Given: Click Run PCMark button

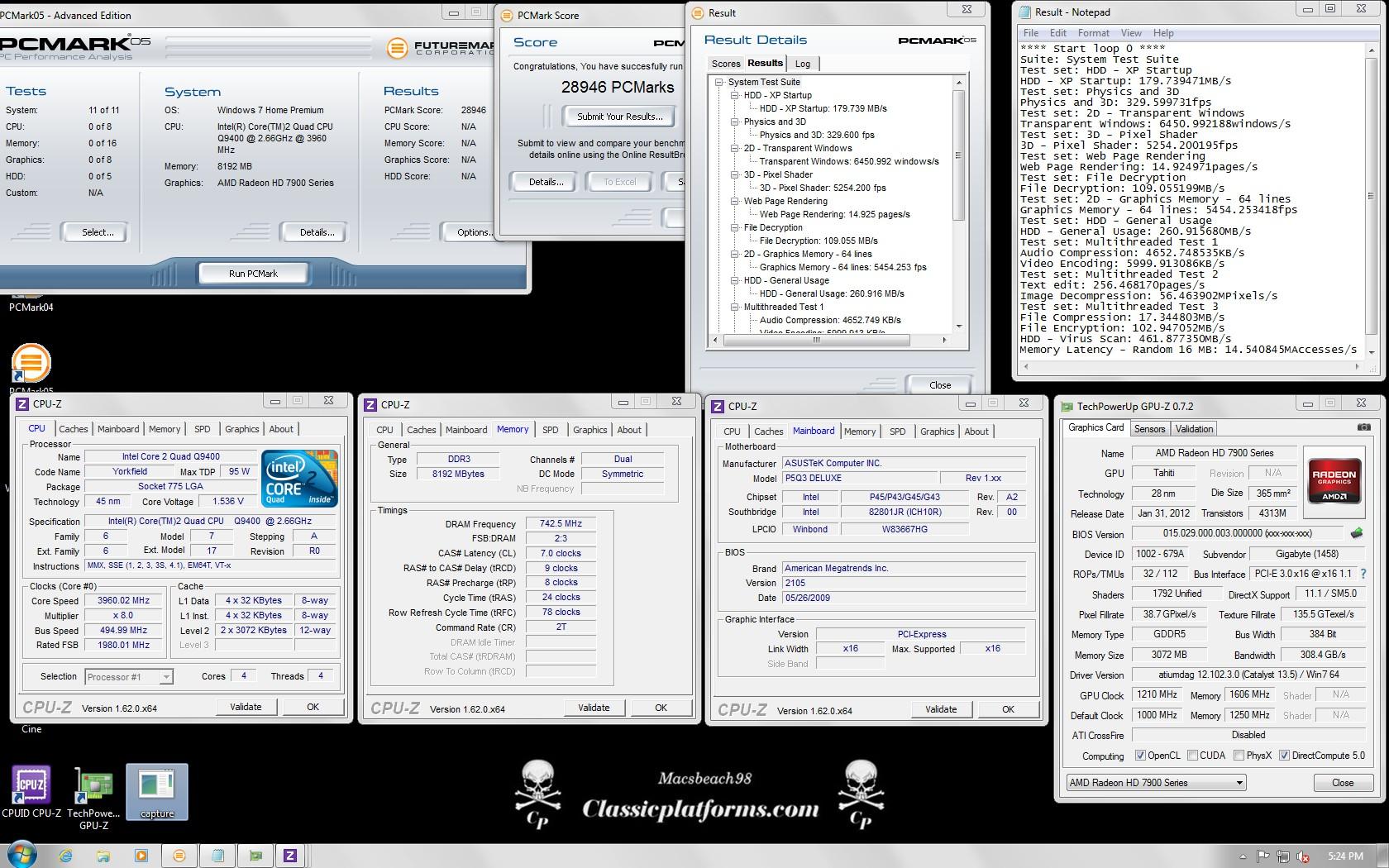Looking at the screenshot, I should (x=253, y=274).
